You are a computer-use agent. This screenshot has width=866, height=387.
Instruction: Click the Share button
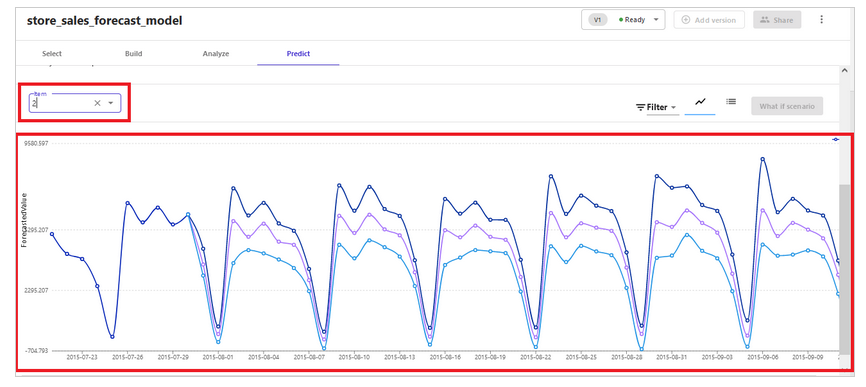click(777, 20)
